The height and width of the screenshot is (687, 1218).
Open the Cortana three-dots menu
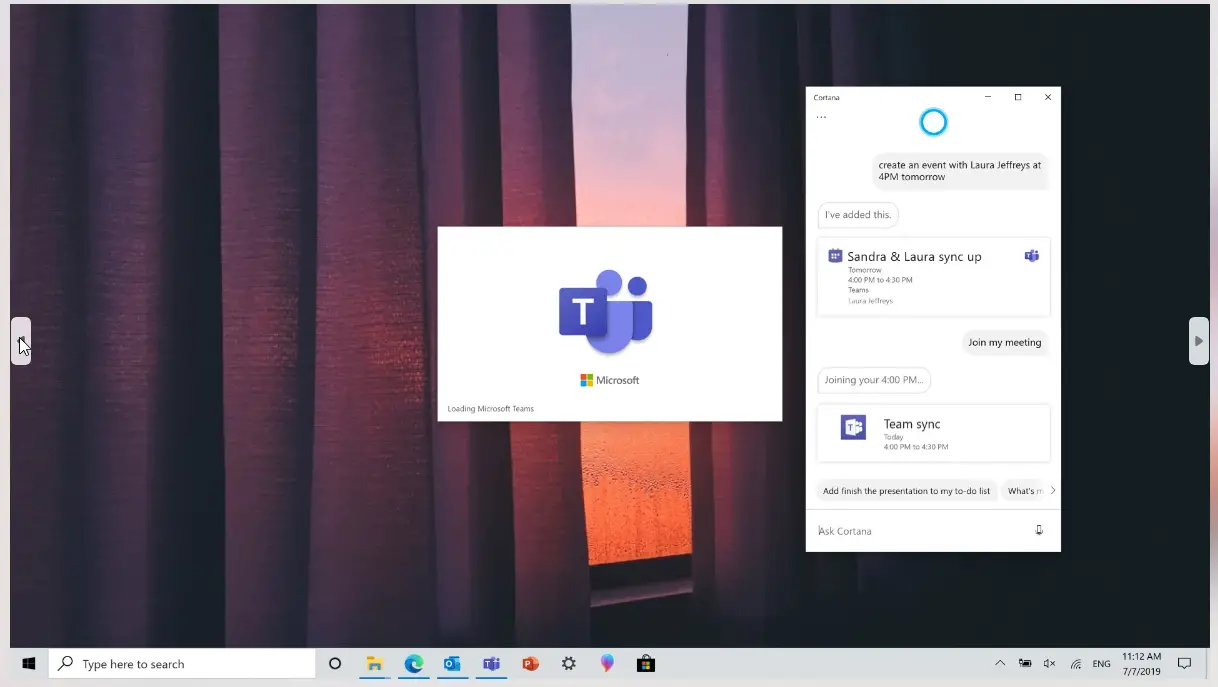[821, 117]
